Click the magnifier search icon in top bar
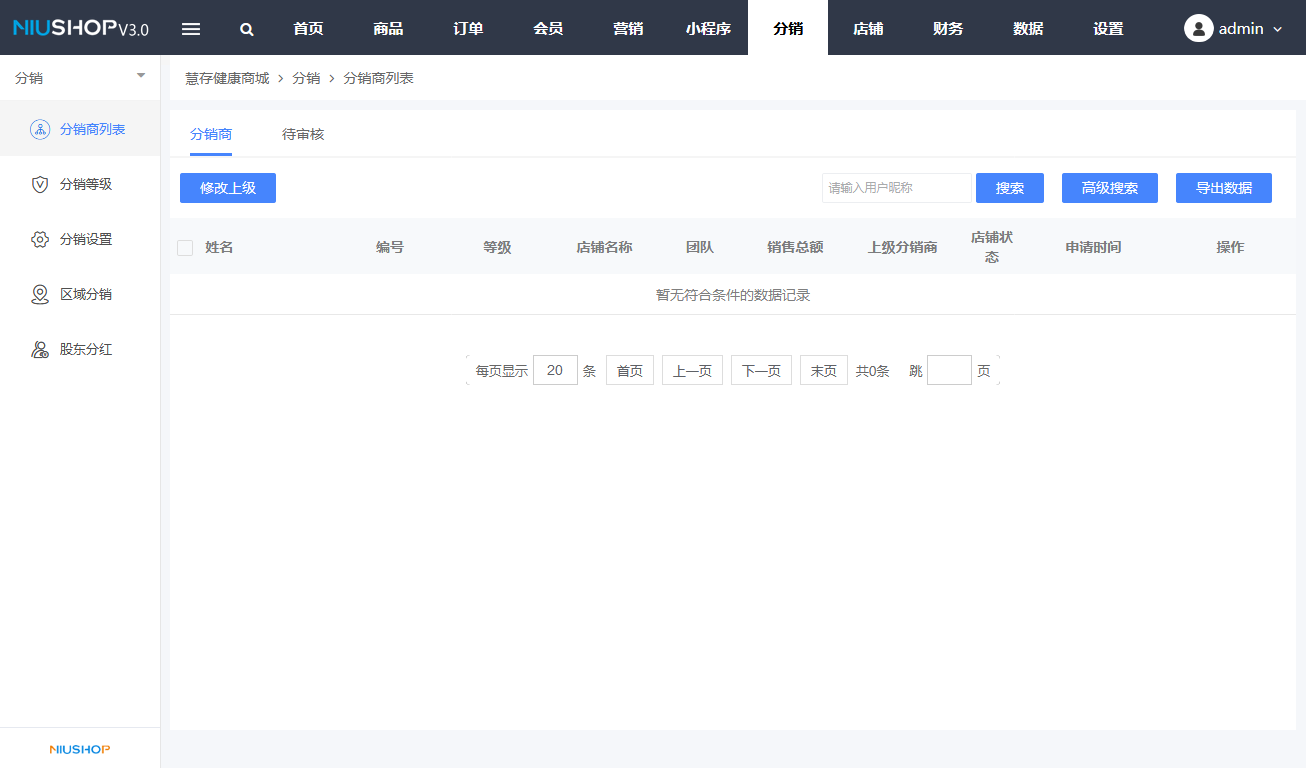 (247, 29)
